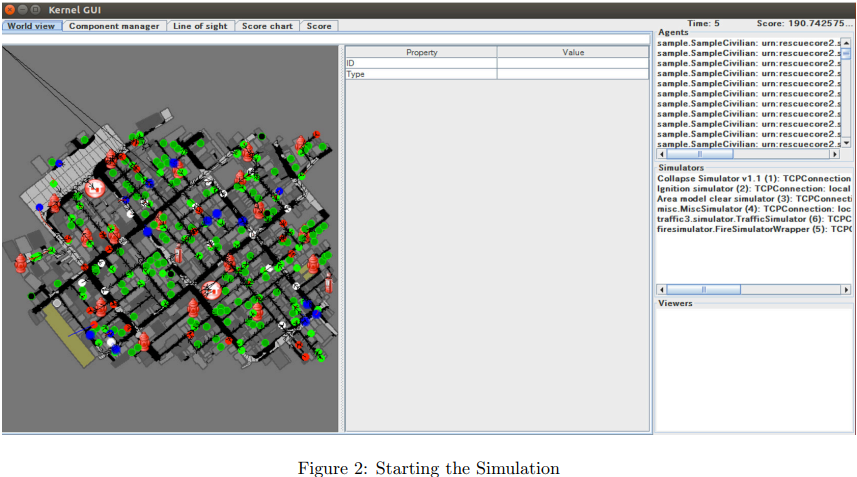Select misc.MiscSimulator (4) entry
The height and width of the screenshot is (477, 857).
[754, 209]
